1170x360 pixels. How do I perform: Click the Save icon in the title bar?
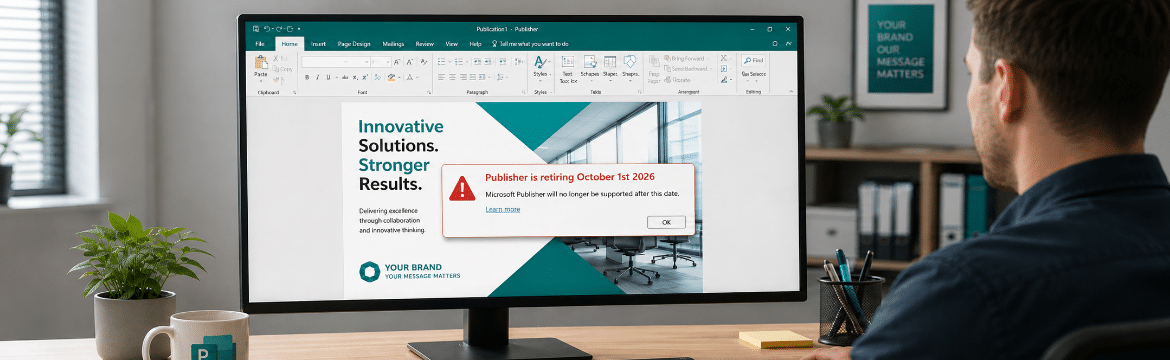pos(256,29)
